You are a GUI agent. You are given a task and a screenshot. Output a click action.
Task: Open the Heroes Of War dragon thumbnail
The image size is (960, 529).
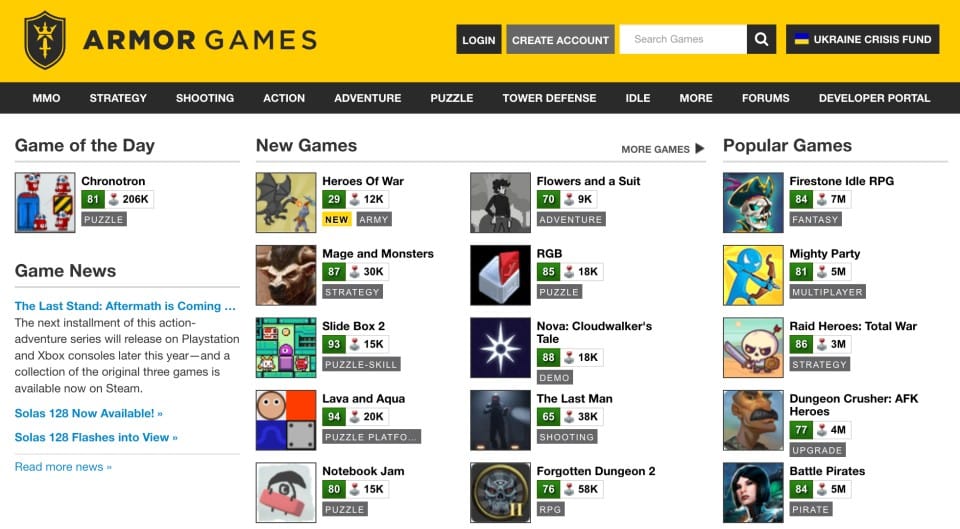point(286,203)
